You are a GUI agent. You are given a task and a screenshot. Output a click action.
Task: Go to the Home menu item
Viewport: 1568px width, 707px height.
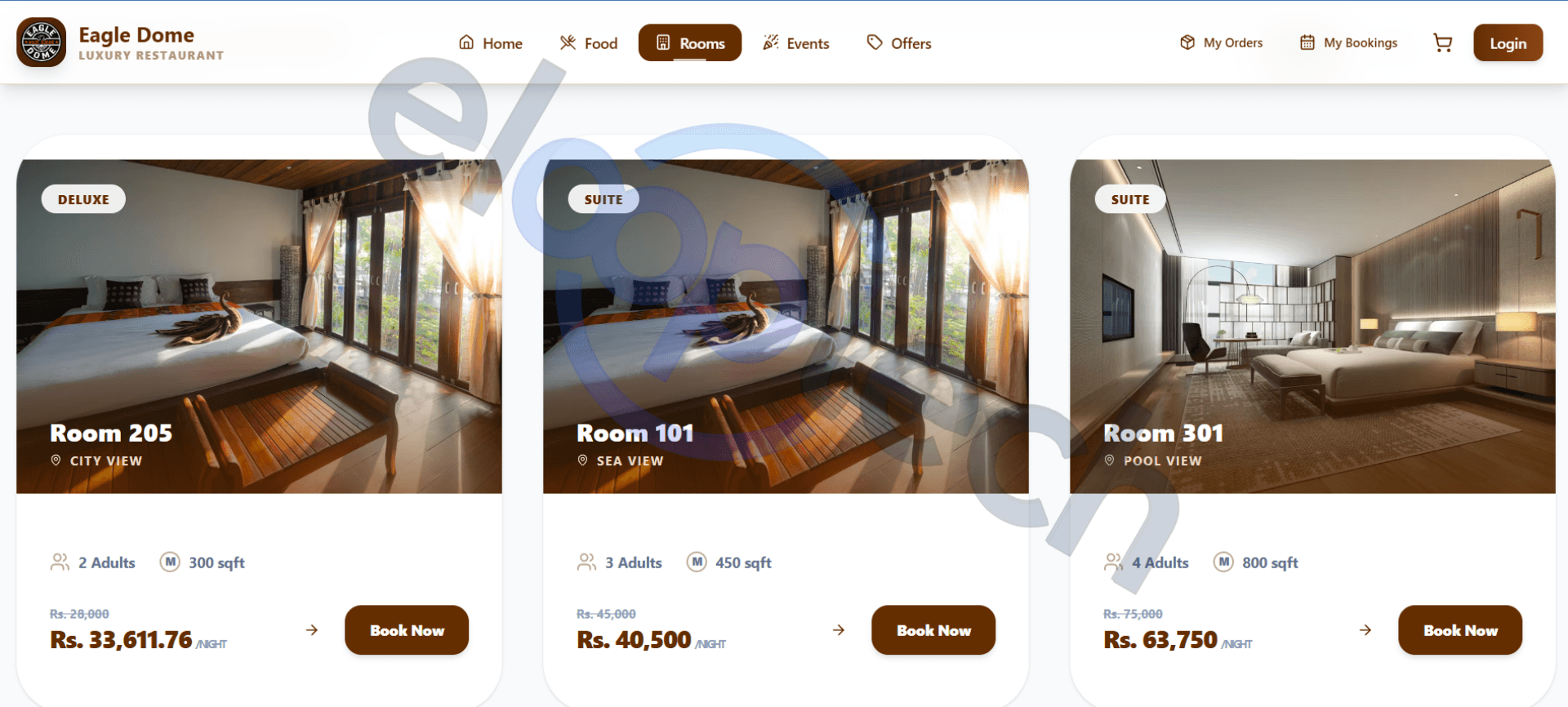coord(491,43)
